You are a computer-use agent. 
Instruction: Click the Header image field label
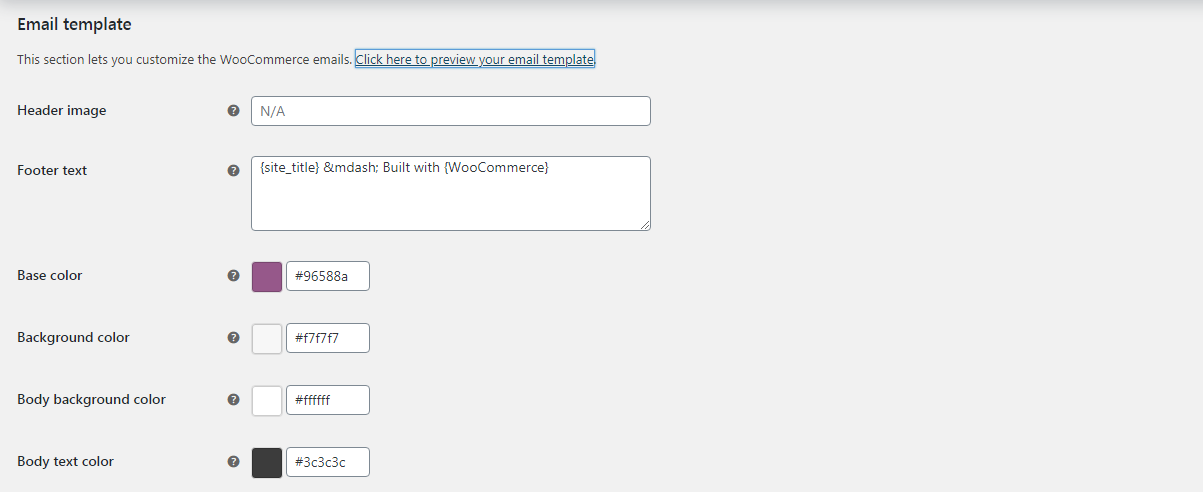(62, 111)
